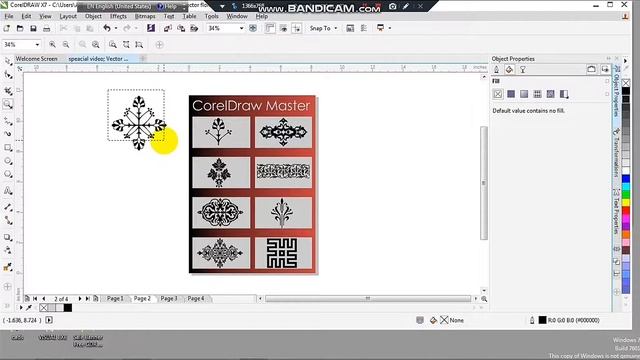Viewport: 640px width, 360px height.
Task: Click the horizontal scrollbar below canvas
Action: click(368, 299)
